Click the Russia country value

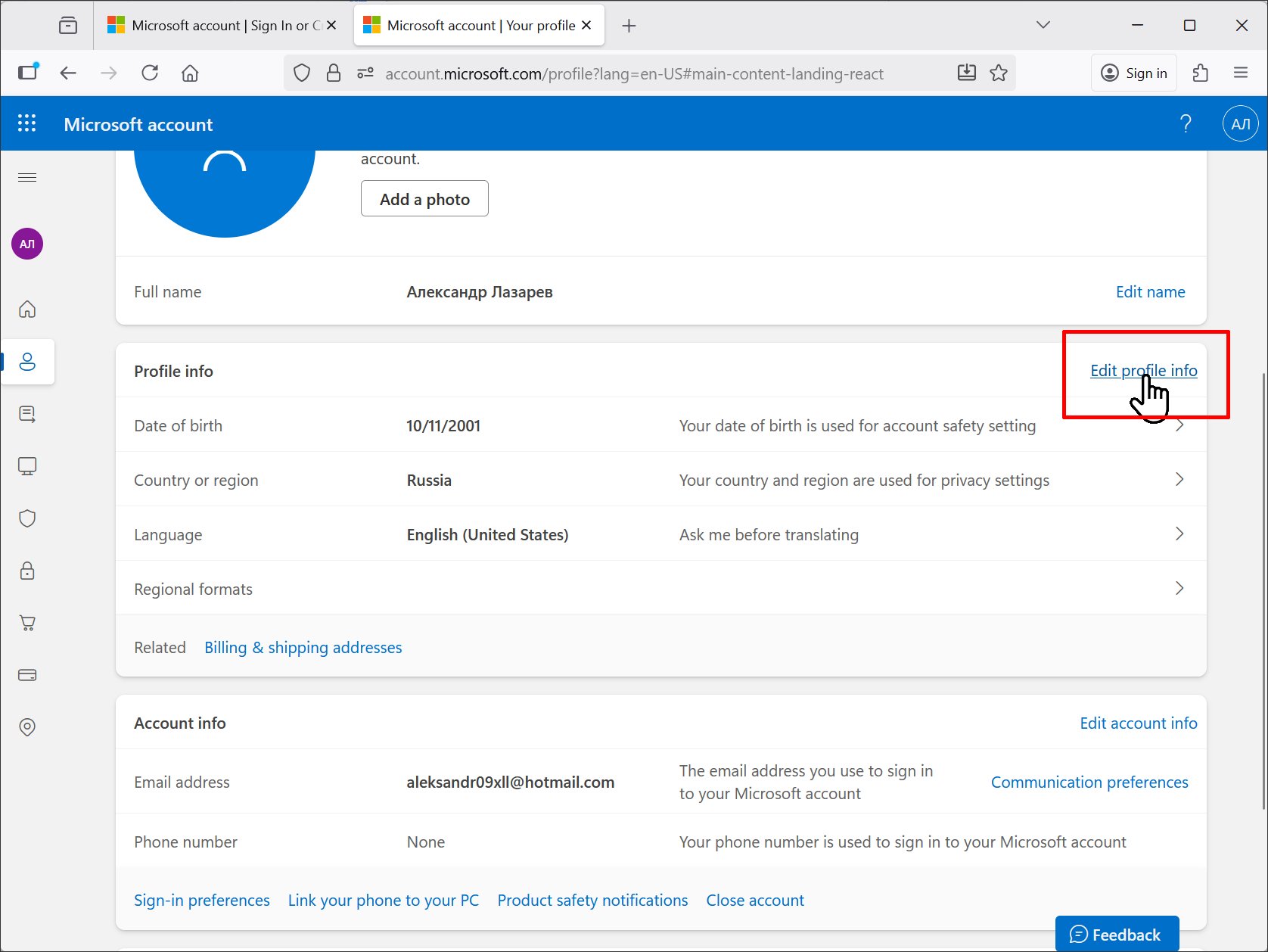coord(429,481)
